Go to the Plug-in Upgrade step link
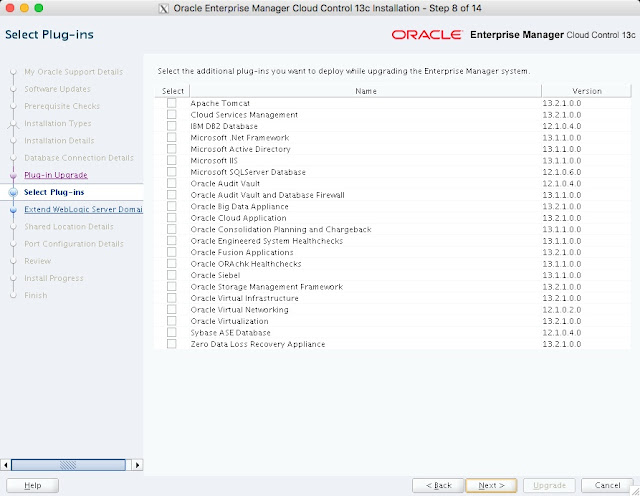640x496 pixels. [x=56, y=175]
